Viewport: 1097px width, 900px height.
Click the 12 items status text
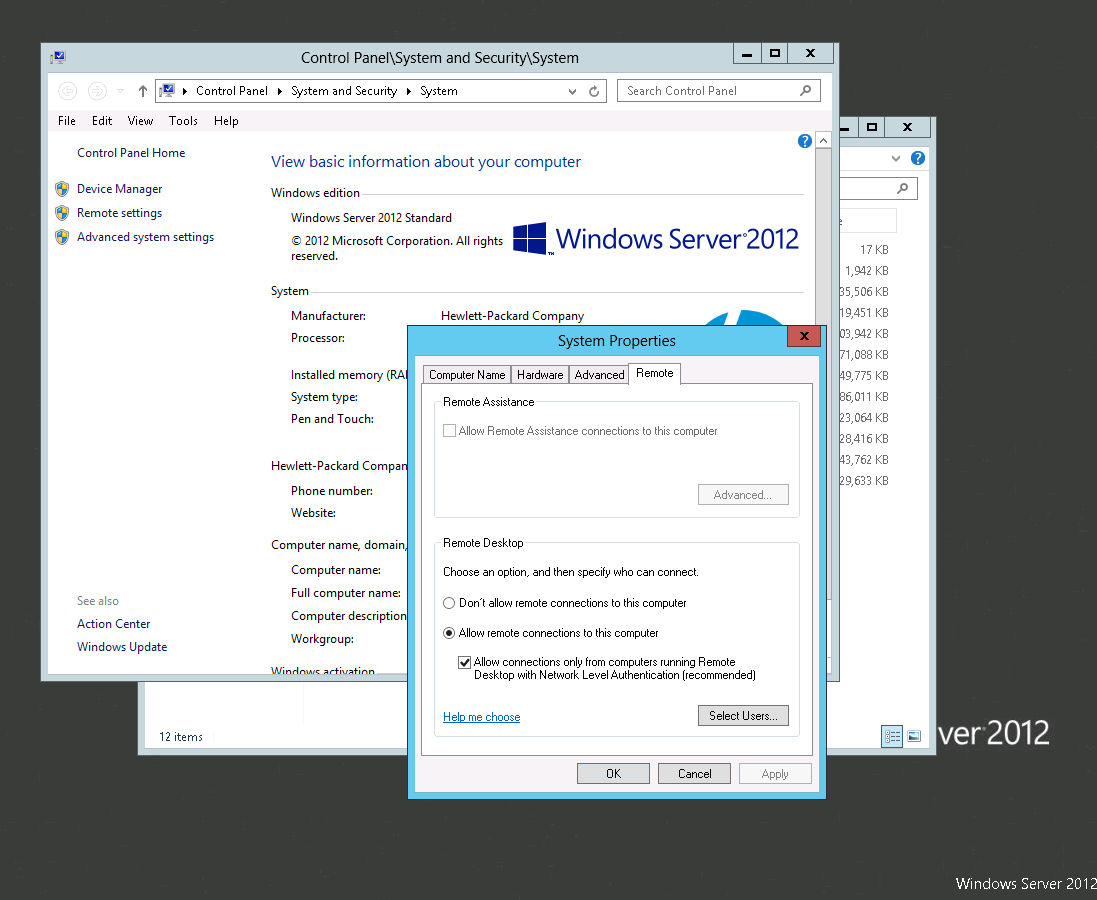click(x=181, y=737)
